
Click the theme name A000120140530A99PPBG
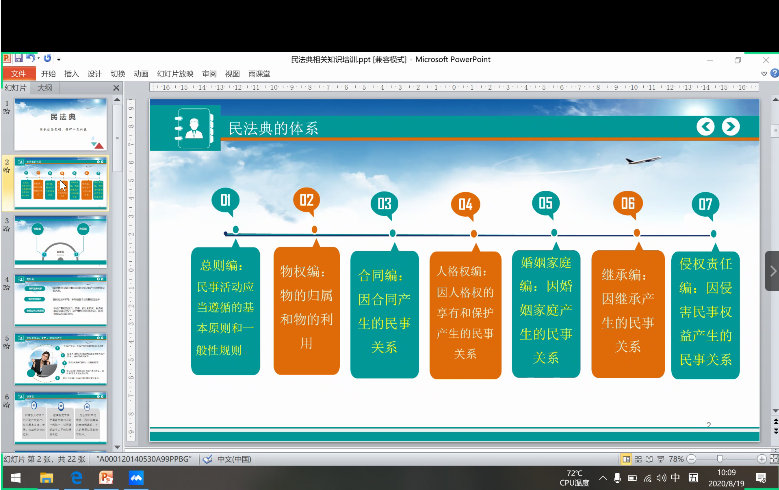pos(144,459)
